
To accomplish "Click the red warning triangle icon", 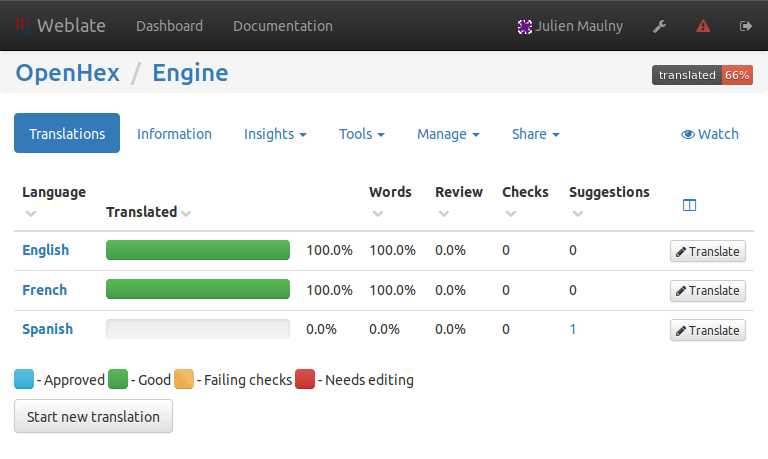I will [x=703, y=26].
